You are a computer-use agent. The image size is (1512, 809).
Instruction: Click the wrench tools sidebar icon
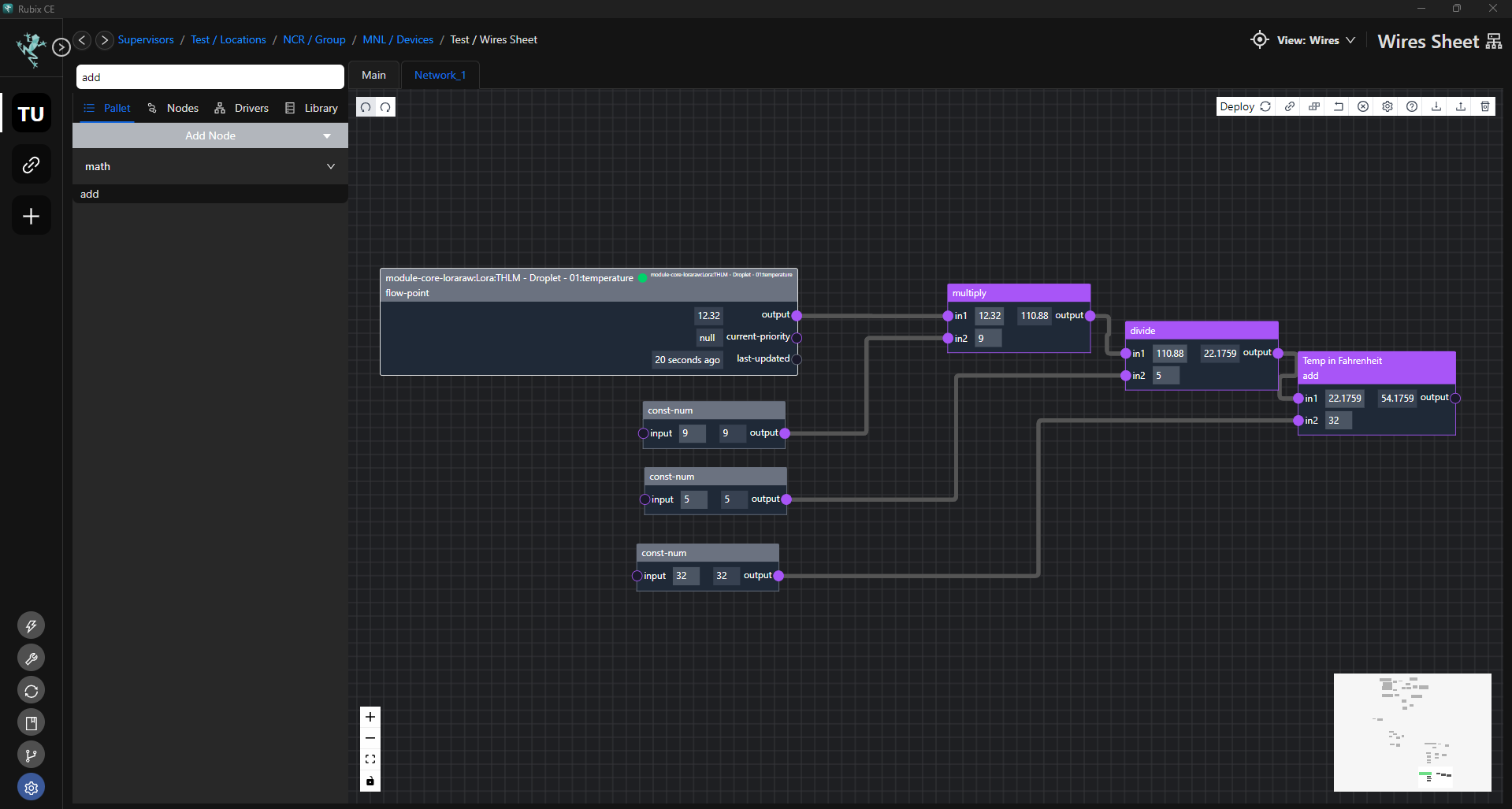(32, 659)
